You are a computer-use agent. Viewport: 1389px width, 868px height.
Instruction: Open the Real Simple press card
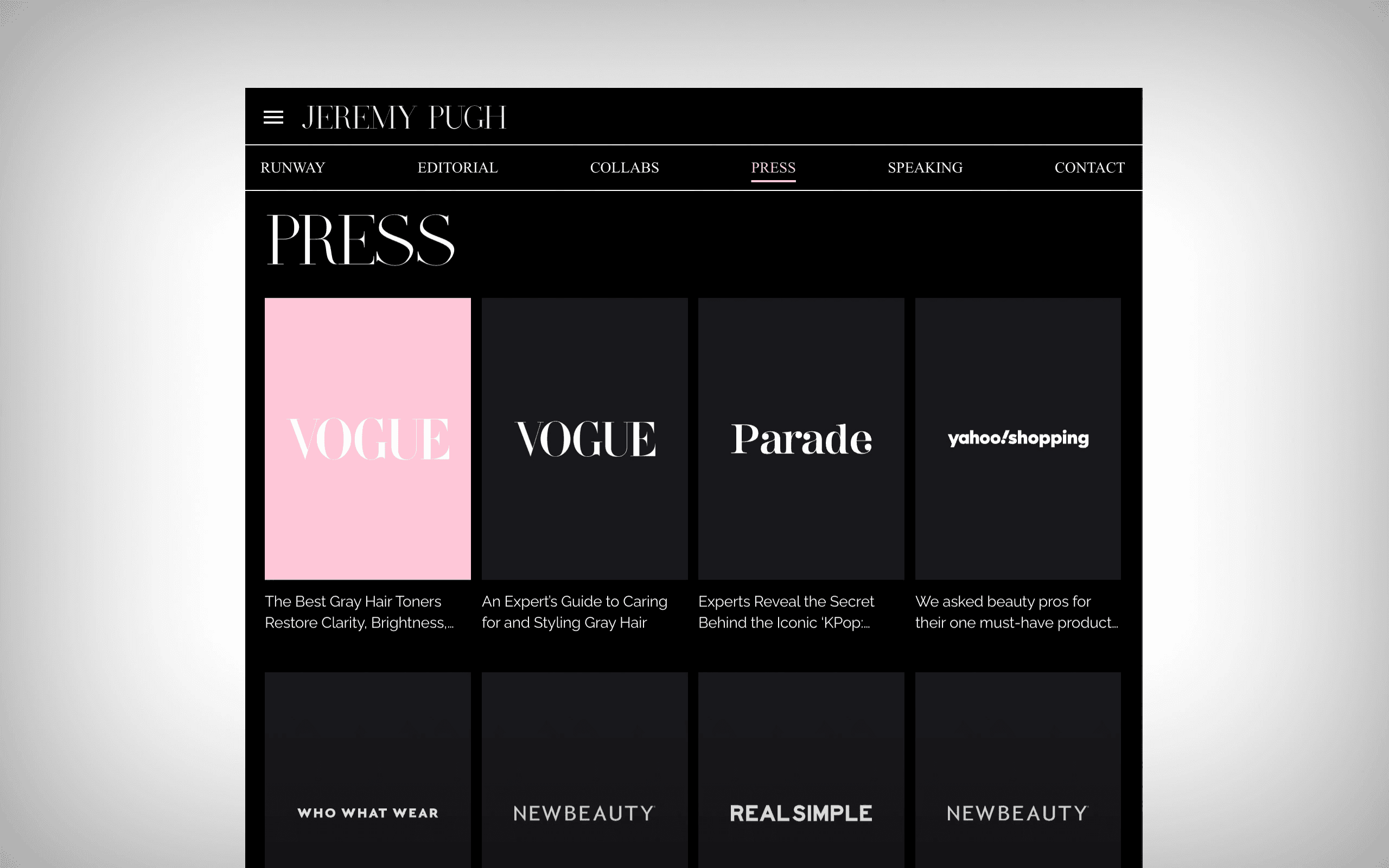click(x=801, y=803)
